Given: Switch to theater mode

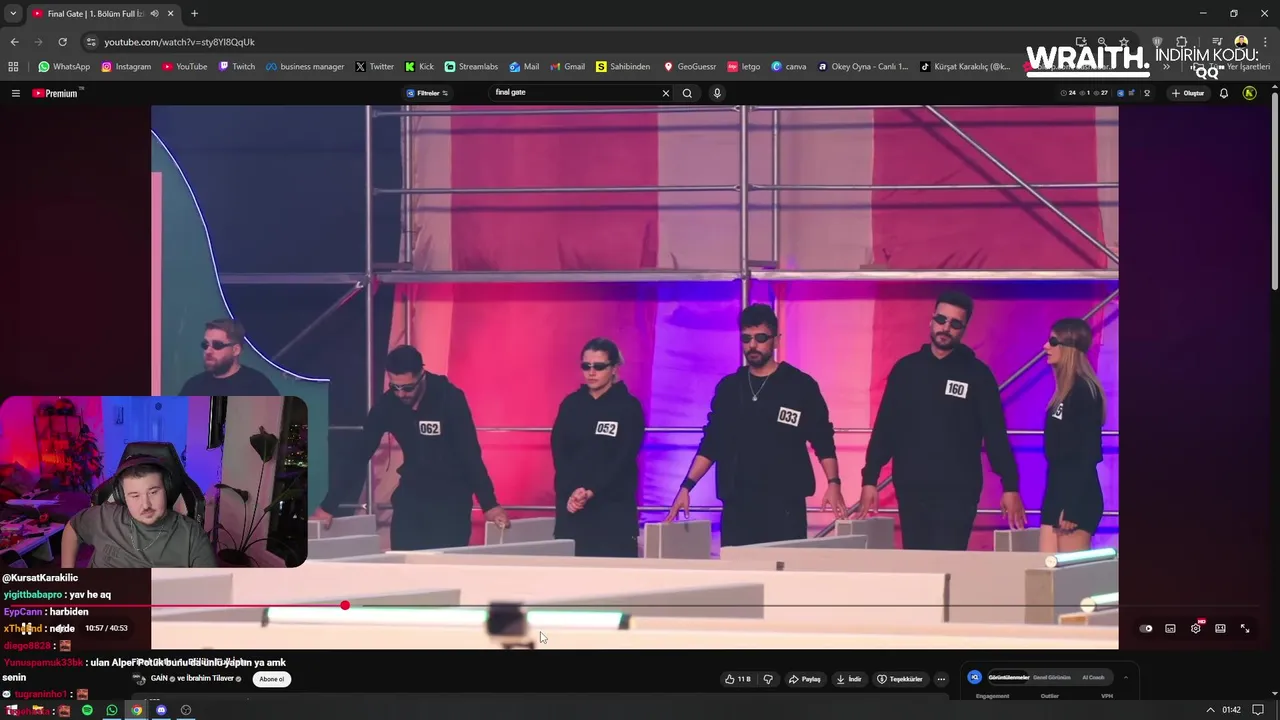Looking at the screenshot, I should click(x=1220, y=629).
